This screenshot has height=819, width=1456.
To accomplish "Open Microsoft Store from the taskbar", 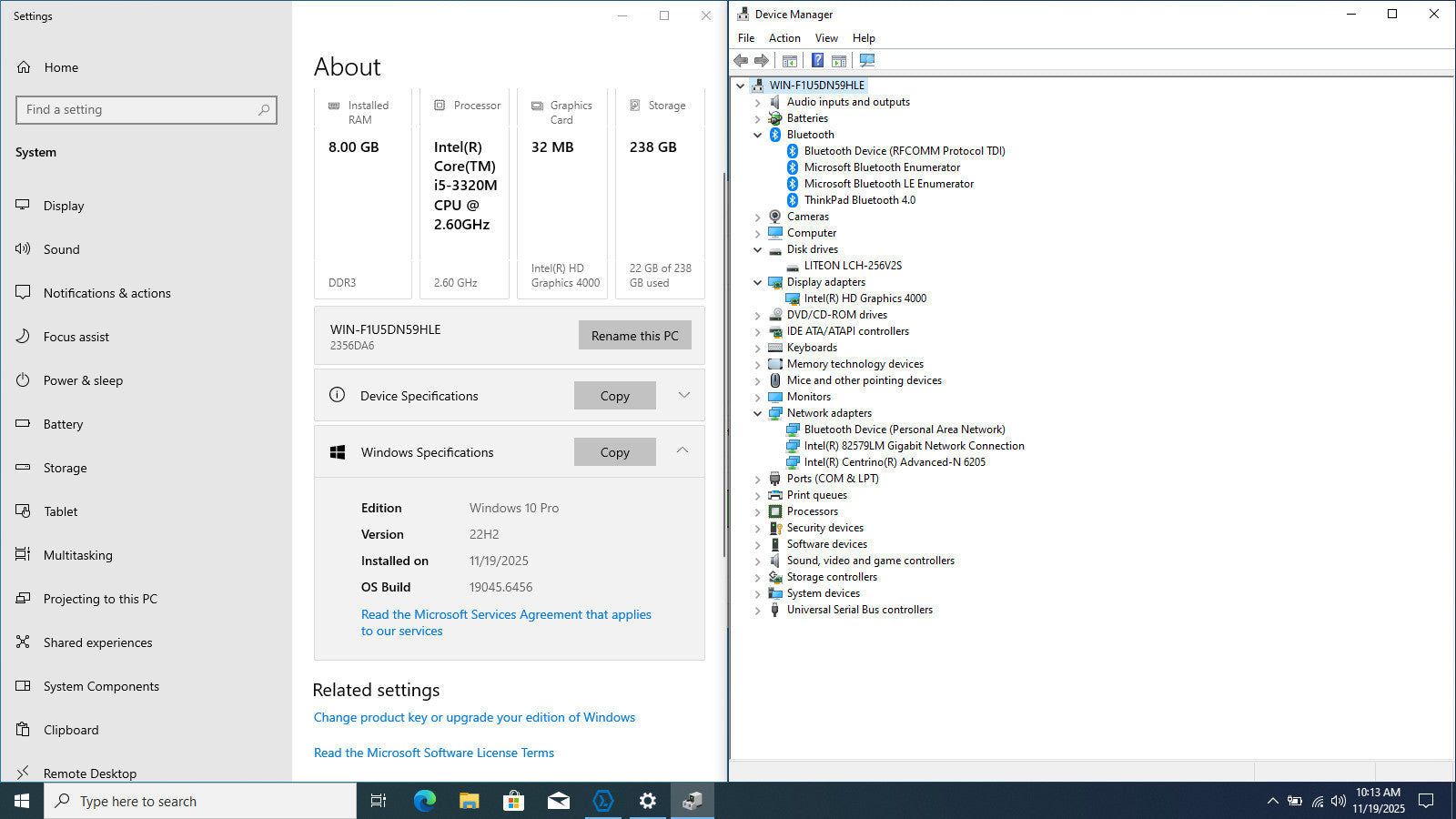I will [x=513, y=801].
